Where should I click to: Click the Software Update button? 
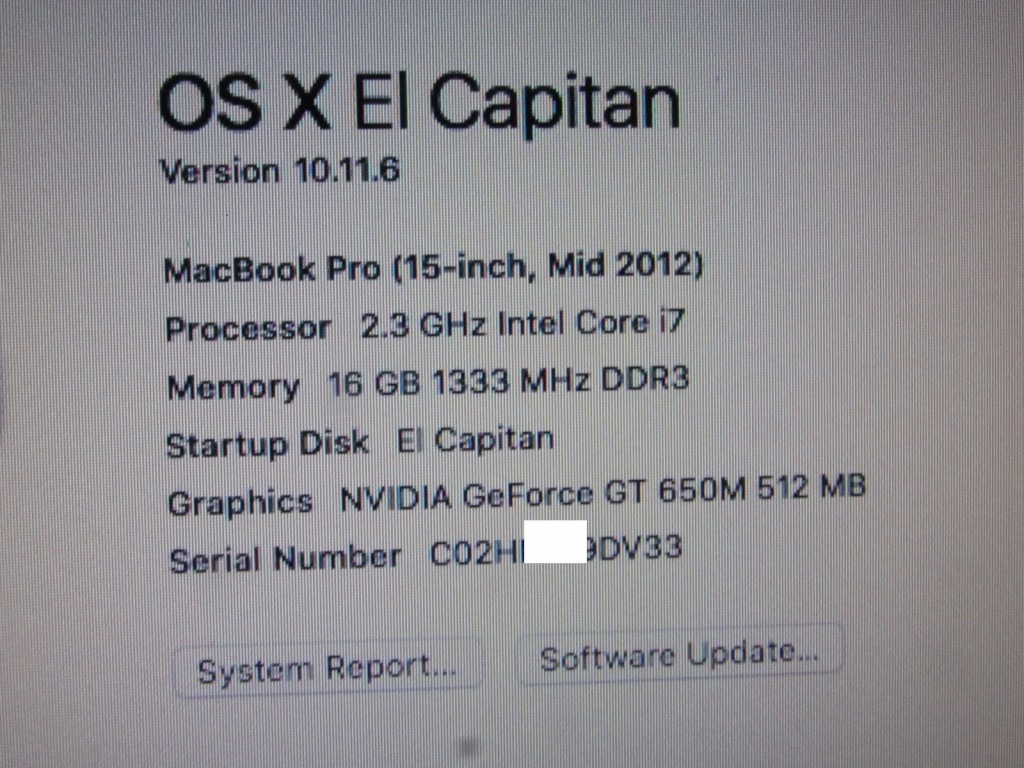point(680,655)
